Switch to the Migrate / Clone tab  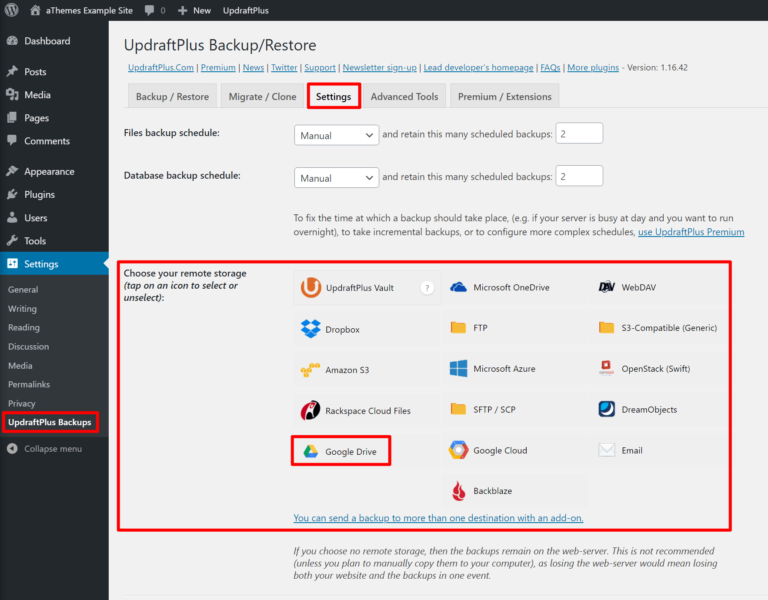tap(262, 96)
